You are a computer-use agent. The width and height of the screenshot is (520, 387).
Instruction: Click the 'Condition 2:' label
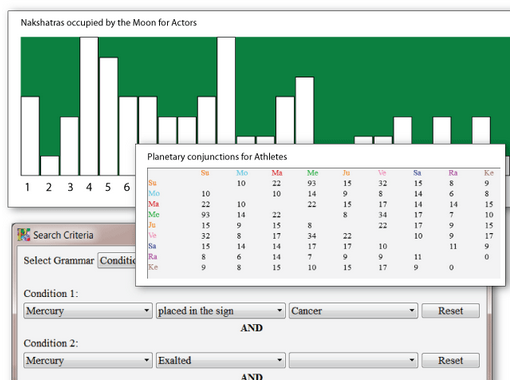(51, 343)
